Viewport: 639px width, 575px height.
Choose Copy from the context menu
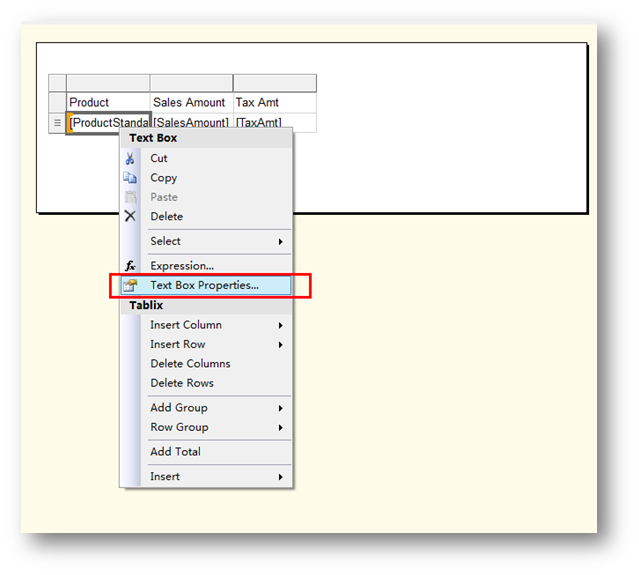tap(207, 178)
